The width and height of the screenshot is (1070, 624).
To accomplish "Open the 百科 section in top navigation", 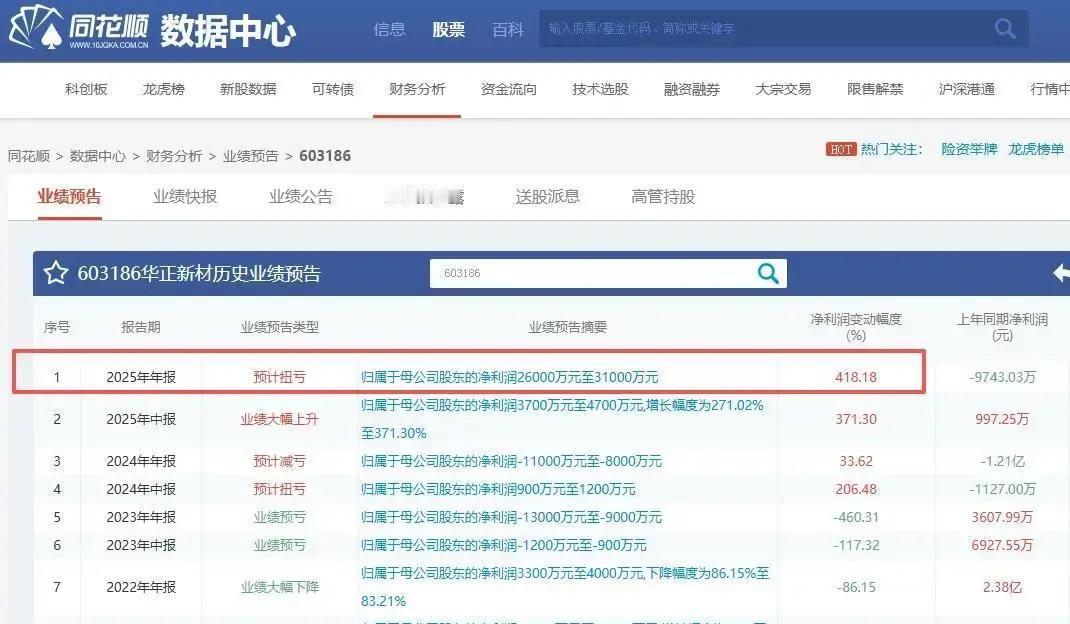I will 508,29.
